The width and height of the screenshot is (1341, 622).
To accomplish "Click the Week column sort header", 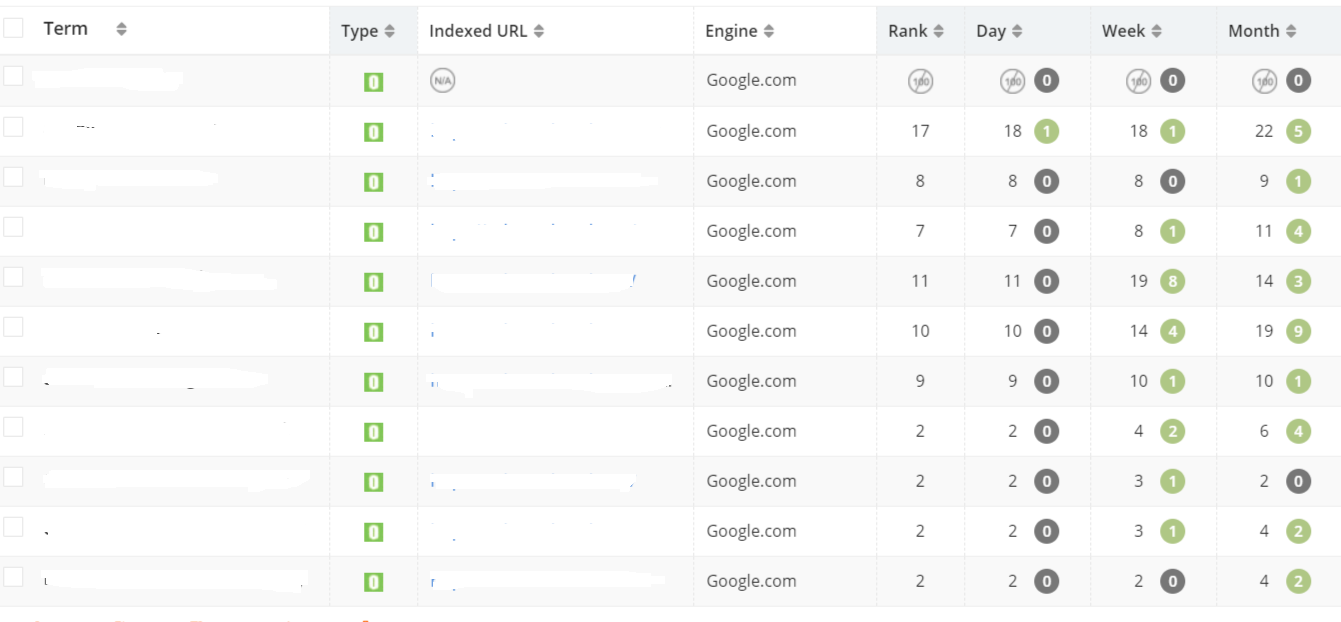I will [x=1132, y=31].
